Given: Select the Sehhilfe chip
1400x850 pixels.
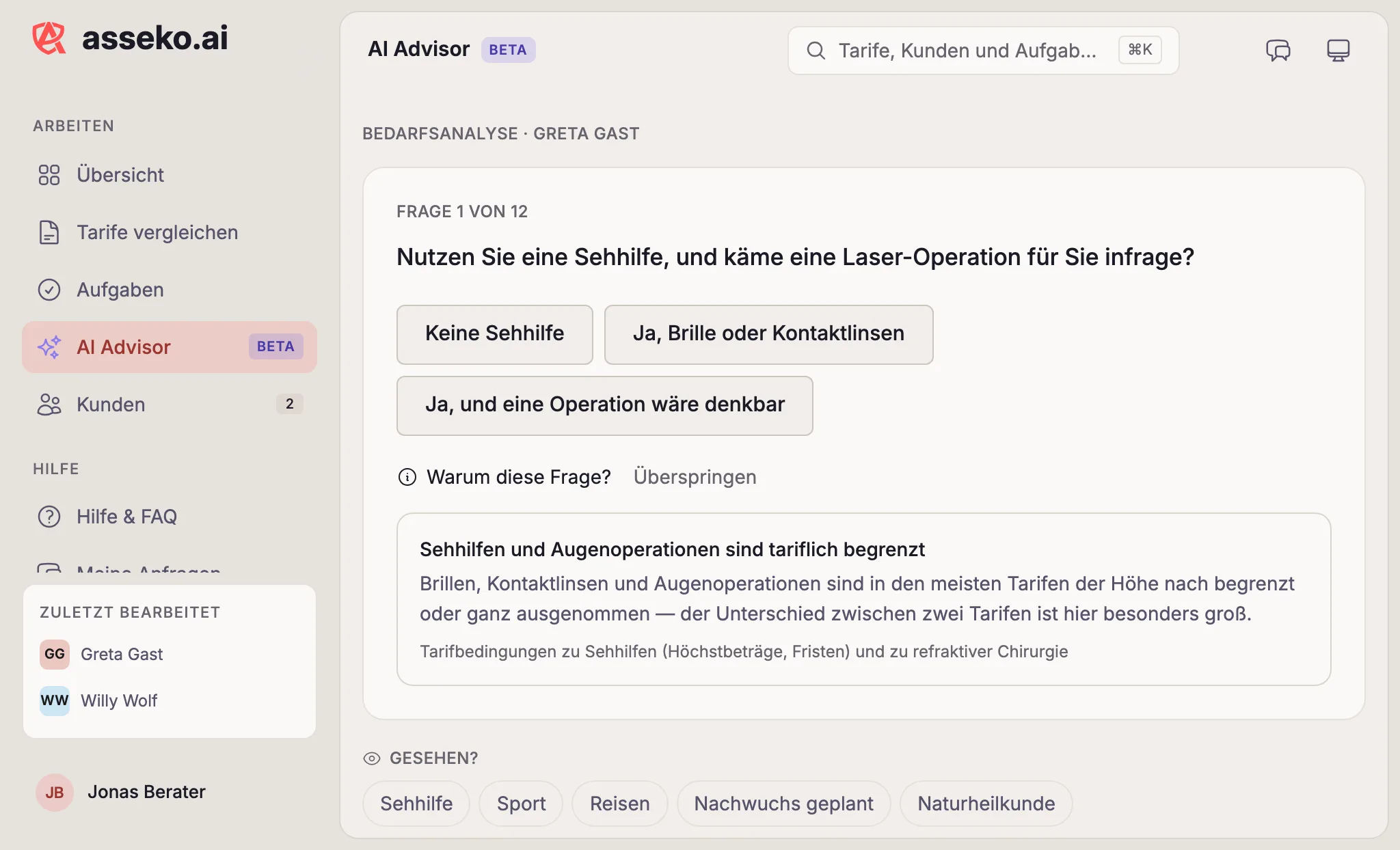Looking at the screenshot, I should point(416,804).
